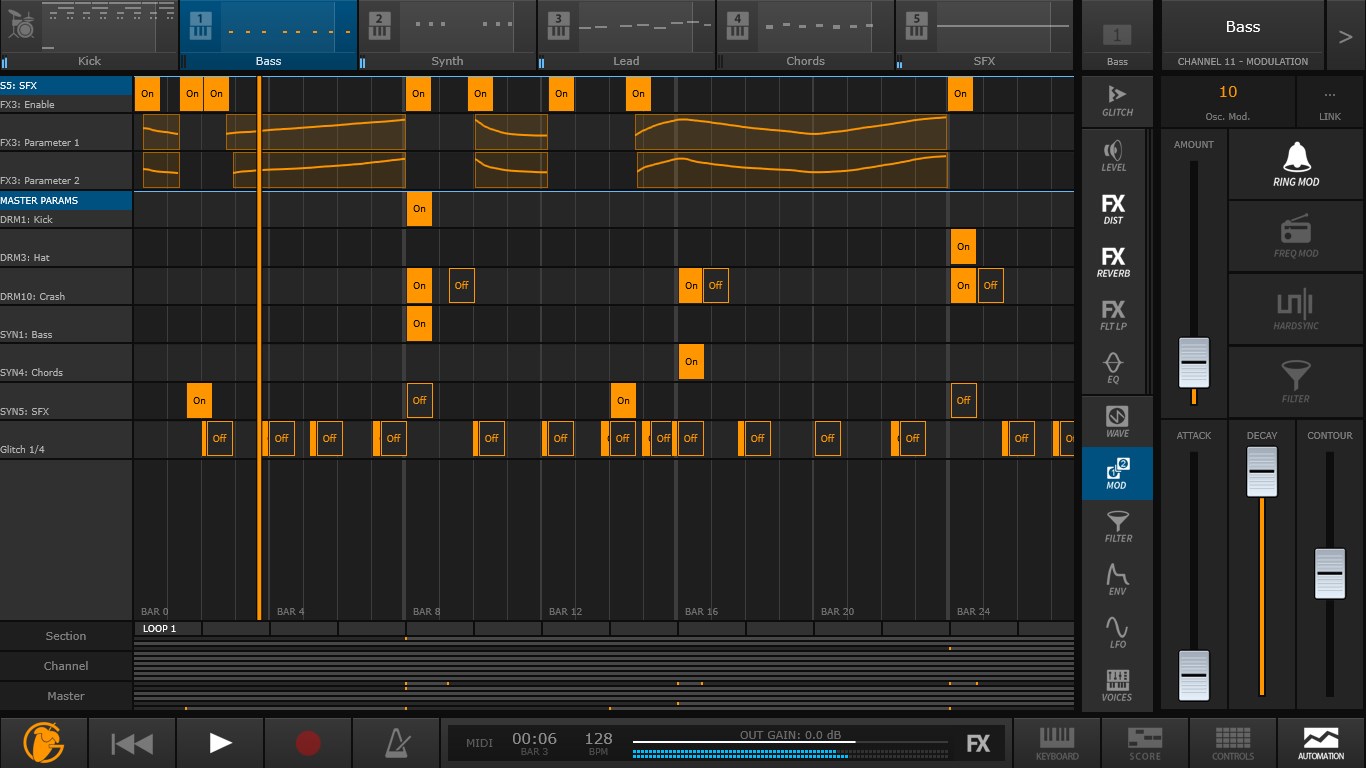
Task: Toggle master FX button in transport bar
Action: pyautogui.click(x=978, y=743)
